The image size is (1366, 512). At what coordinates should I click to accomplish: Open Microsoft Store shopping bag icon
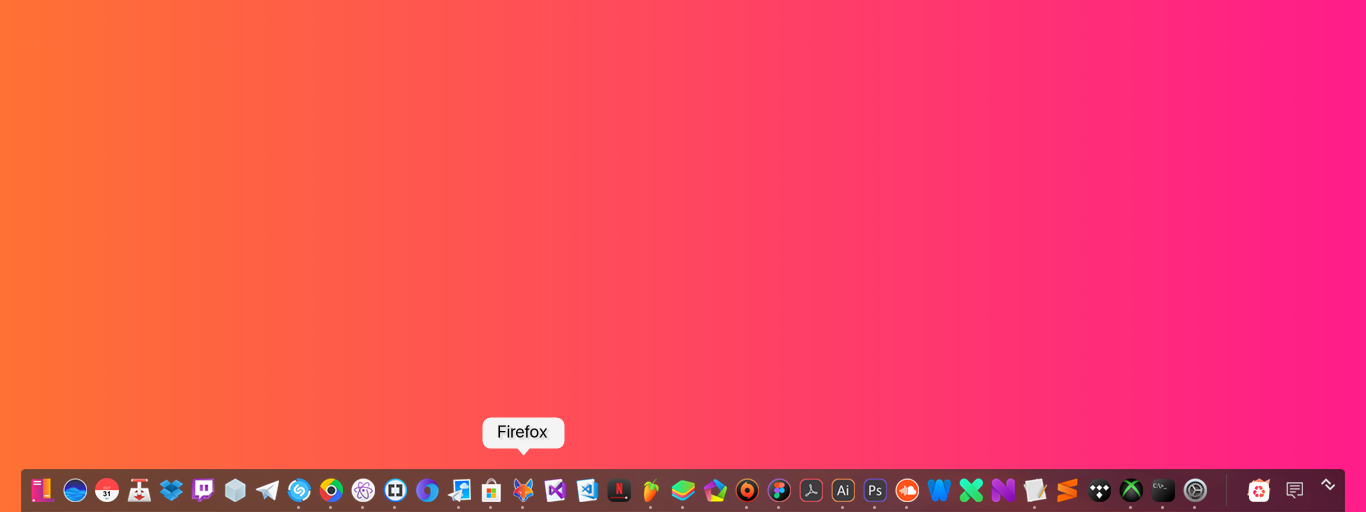tap(491, 490)
